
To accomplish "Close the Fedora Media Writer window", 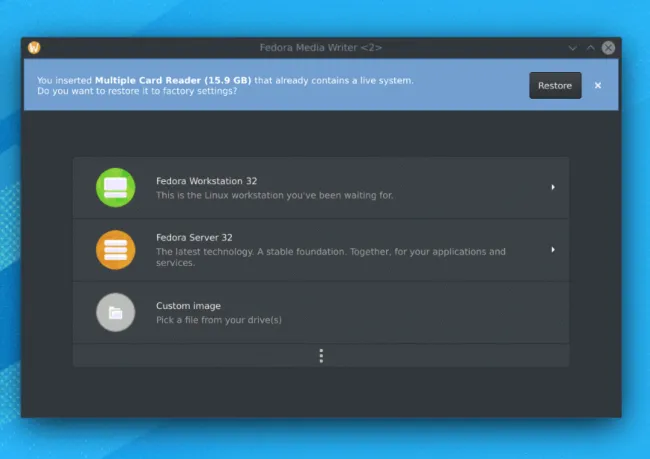I will pyautogui.click(x=608, y=48).
